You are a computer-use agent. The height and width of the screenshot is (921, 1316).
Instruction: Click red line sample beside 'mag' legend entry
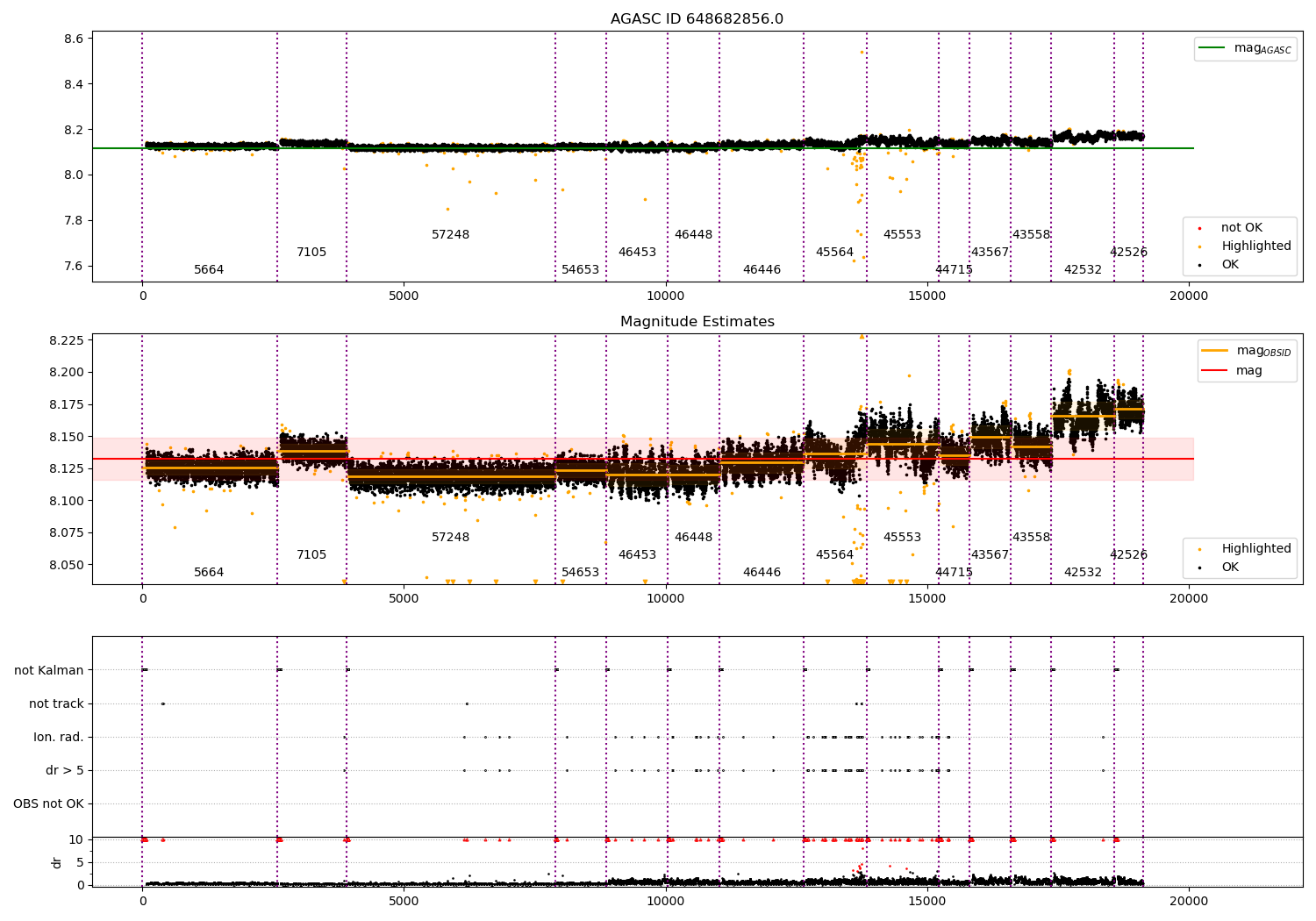pyautogui.click(x=1214, y=371)
